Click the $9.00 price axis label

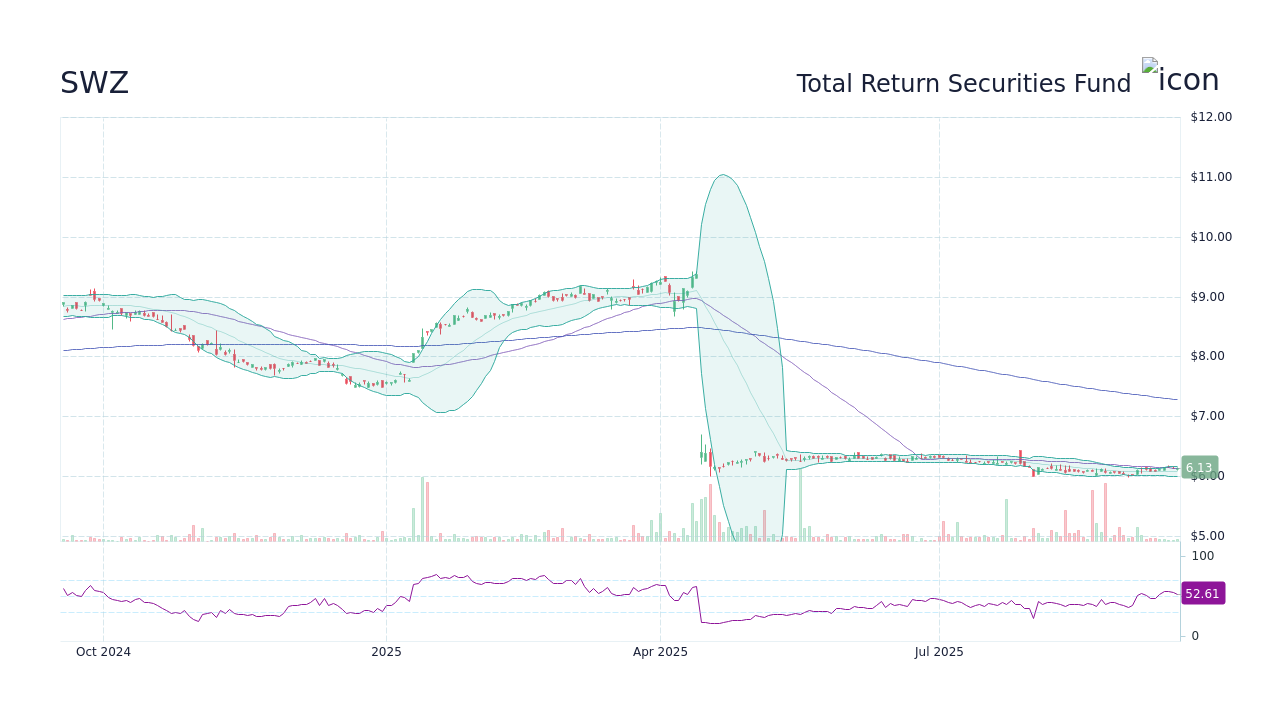tap(1207, 297)
